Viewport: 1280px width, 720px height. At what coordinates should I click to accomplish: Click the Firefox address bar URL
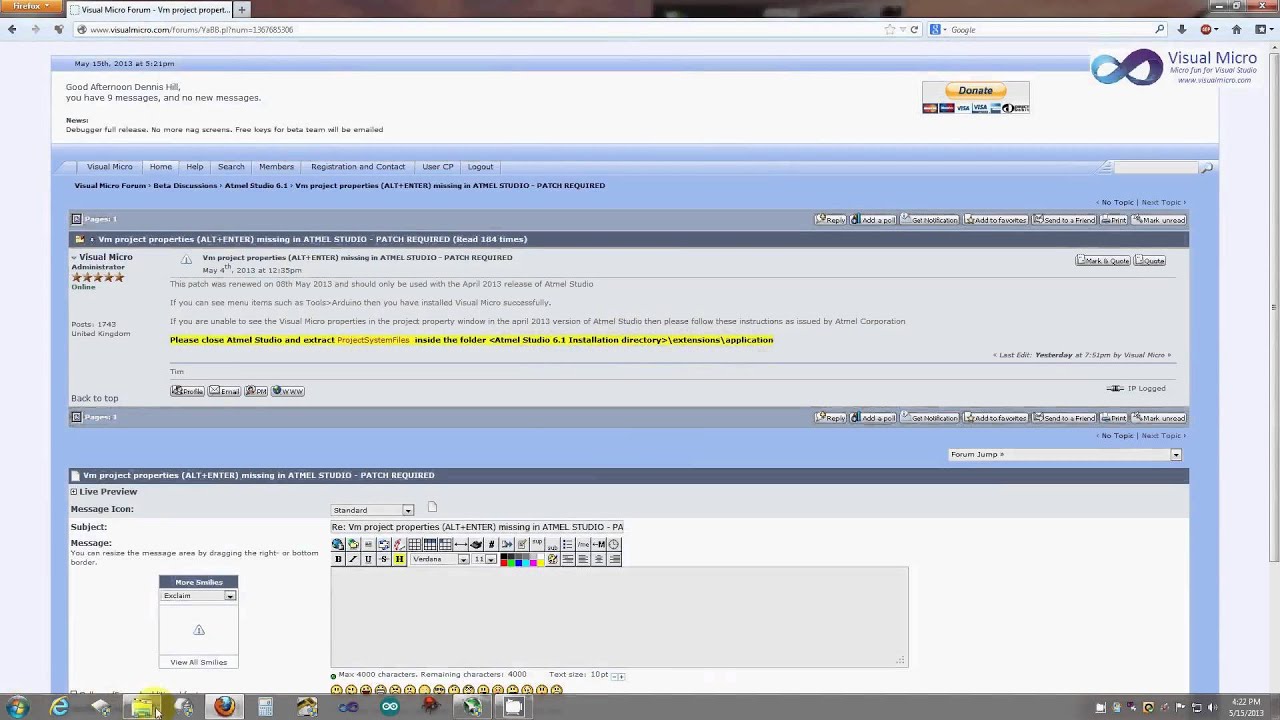tap(192, 30)
